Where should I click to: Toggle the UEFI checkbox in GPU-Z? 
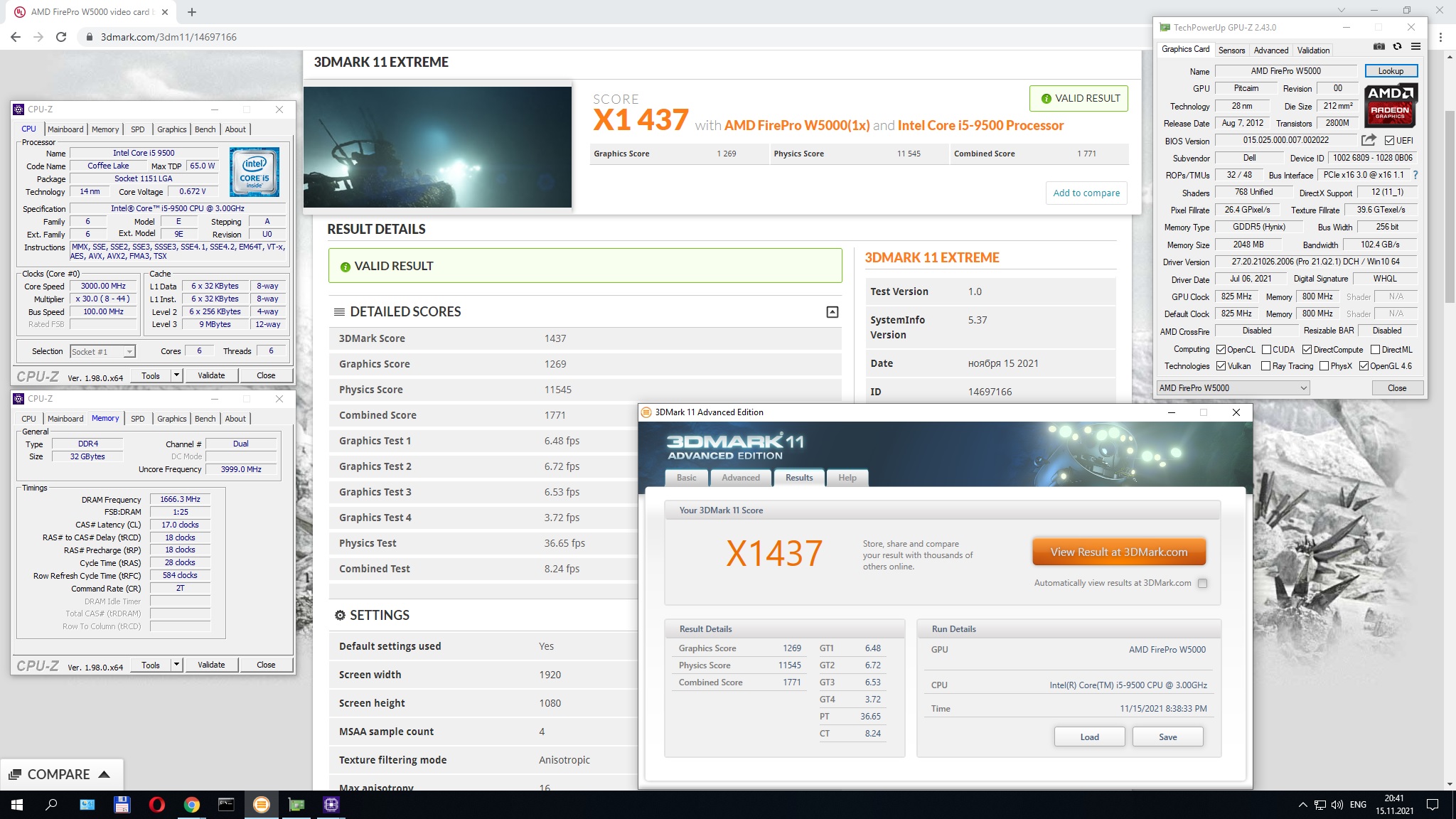1389,141
